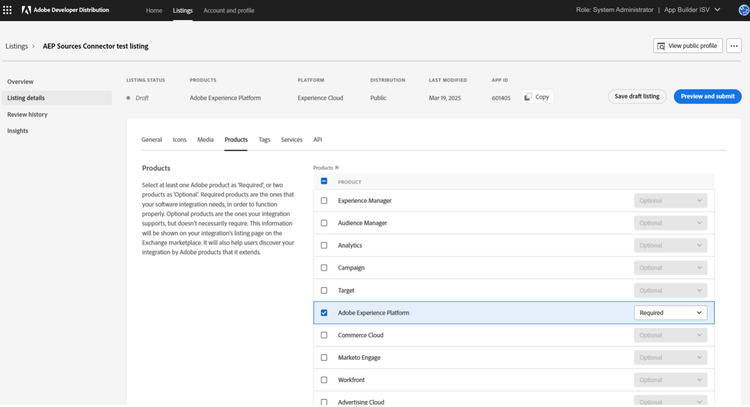Click the AEP Sources Connector test listing title
Viewport: 750px width, 407px height.
click(96, 46)
